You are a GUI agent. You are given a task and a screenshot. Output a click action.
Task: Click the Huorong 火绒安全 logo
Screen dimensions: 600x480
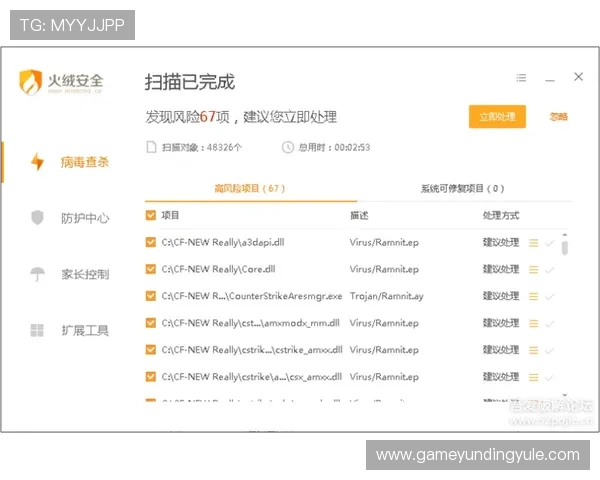[x=61, y=82]
